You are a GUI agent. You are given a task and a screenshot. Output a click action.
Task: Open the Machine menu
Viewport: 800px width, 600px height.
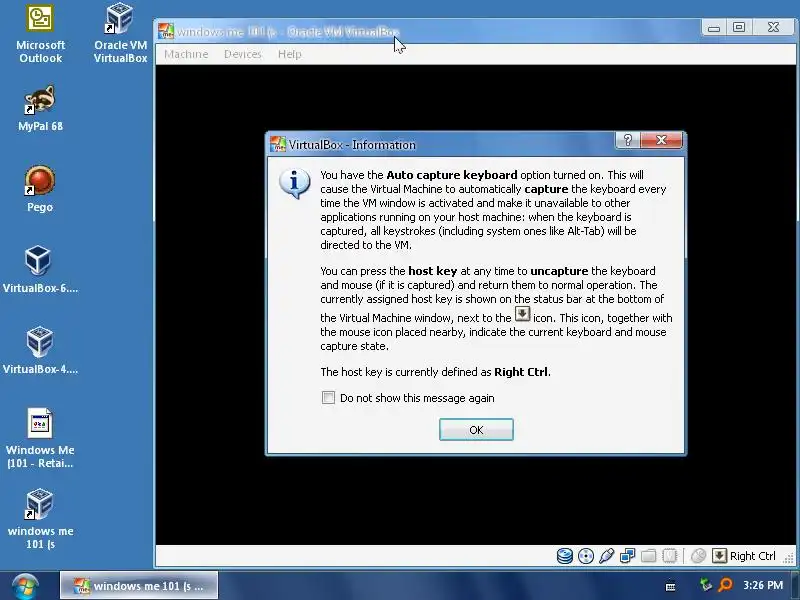coord(186,54)
